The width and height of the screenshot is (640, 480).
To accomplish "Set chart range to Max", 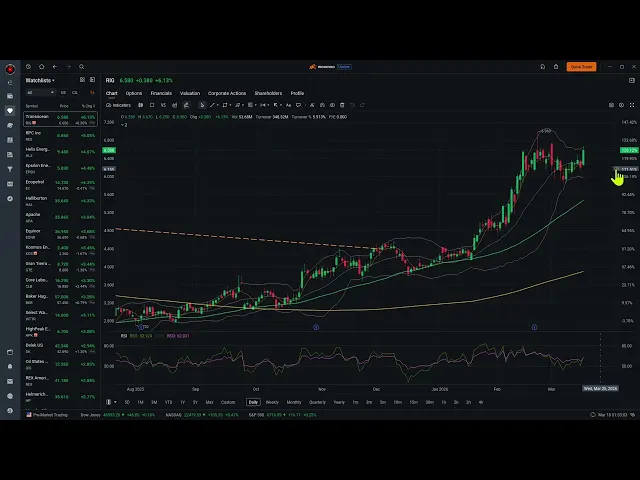I will click(209, 402).
